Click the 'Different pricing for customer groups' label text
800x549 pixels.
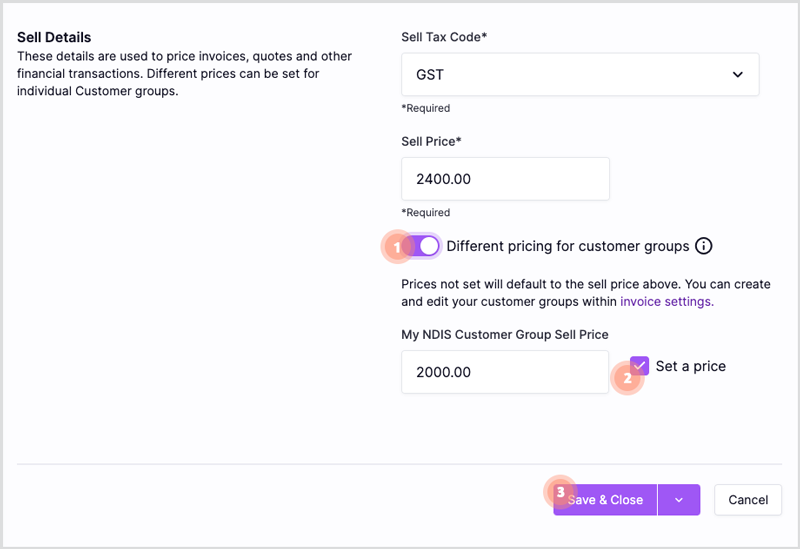coord(567,246)
